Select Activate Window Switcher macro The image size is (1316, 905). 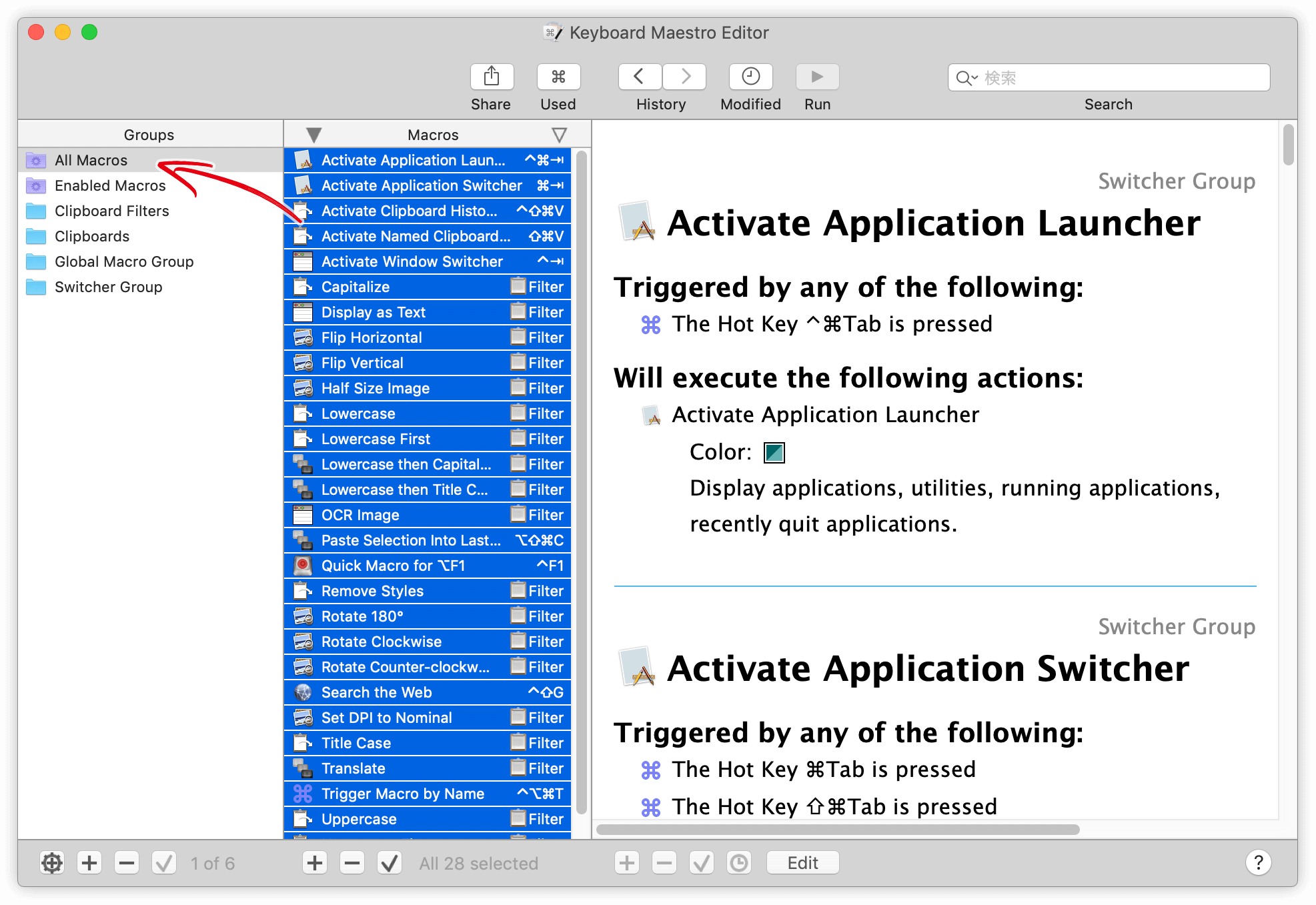coord(428,261)
